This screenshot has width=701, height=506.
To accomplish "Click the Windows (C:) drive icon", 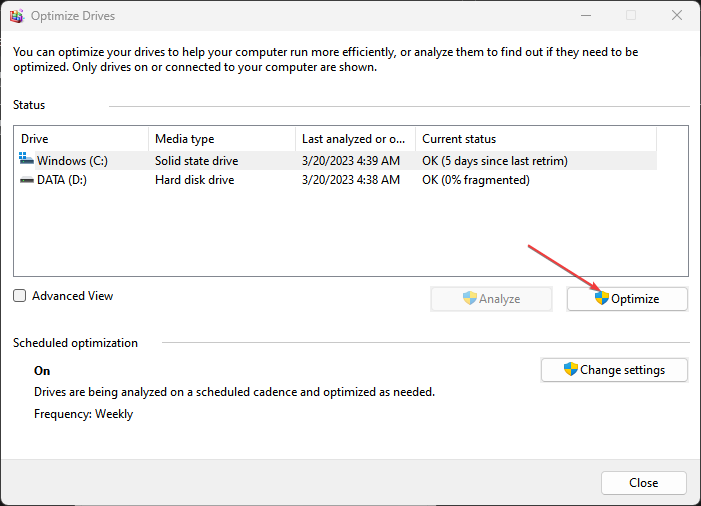I will (26, 159).
